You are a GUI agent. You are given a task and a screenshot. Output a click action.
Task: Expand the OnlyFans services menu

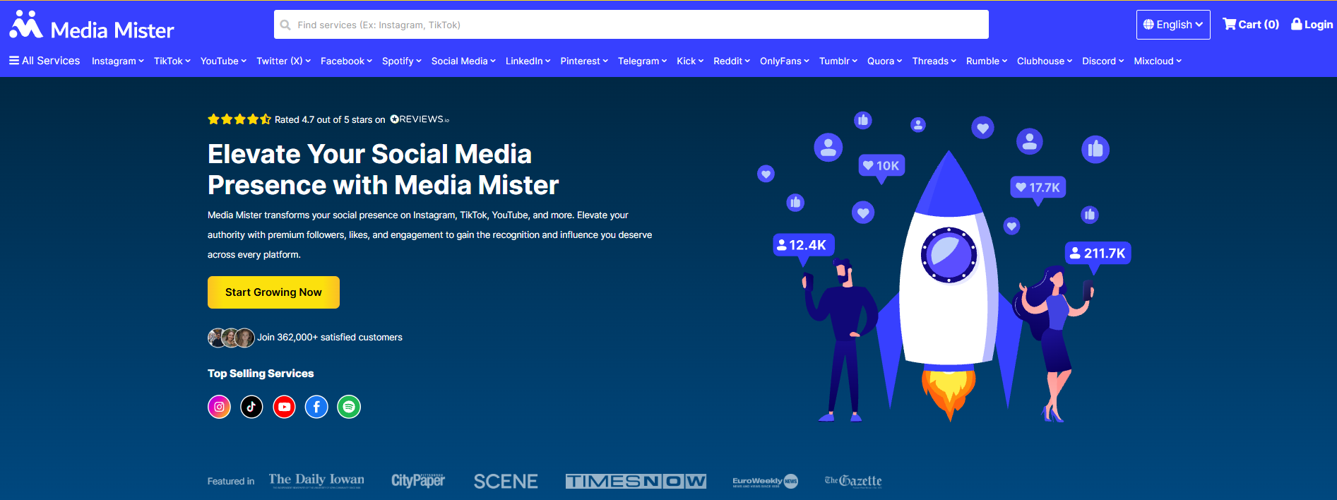coord(785,61)
